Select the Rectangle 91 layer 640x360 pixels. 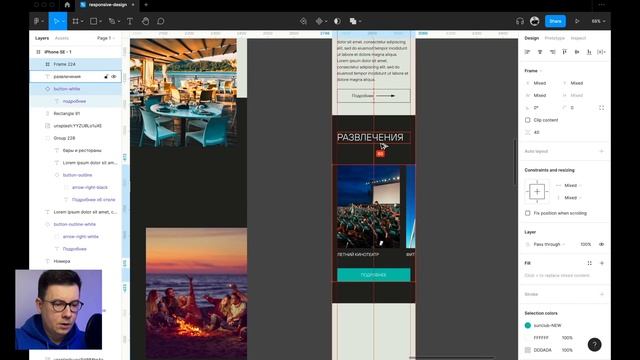click(x=76, y=113)
